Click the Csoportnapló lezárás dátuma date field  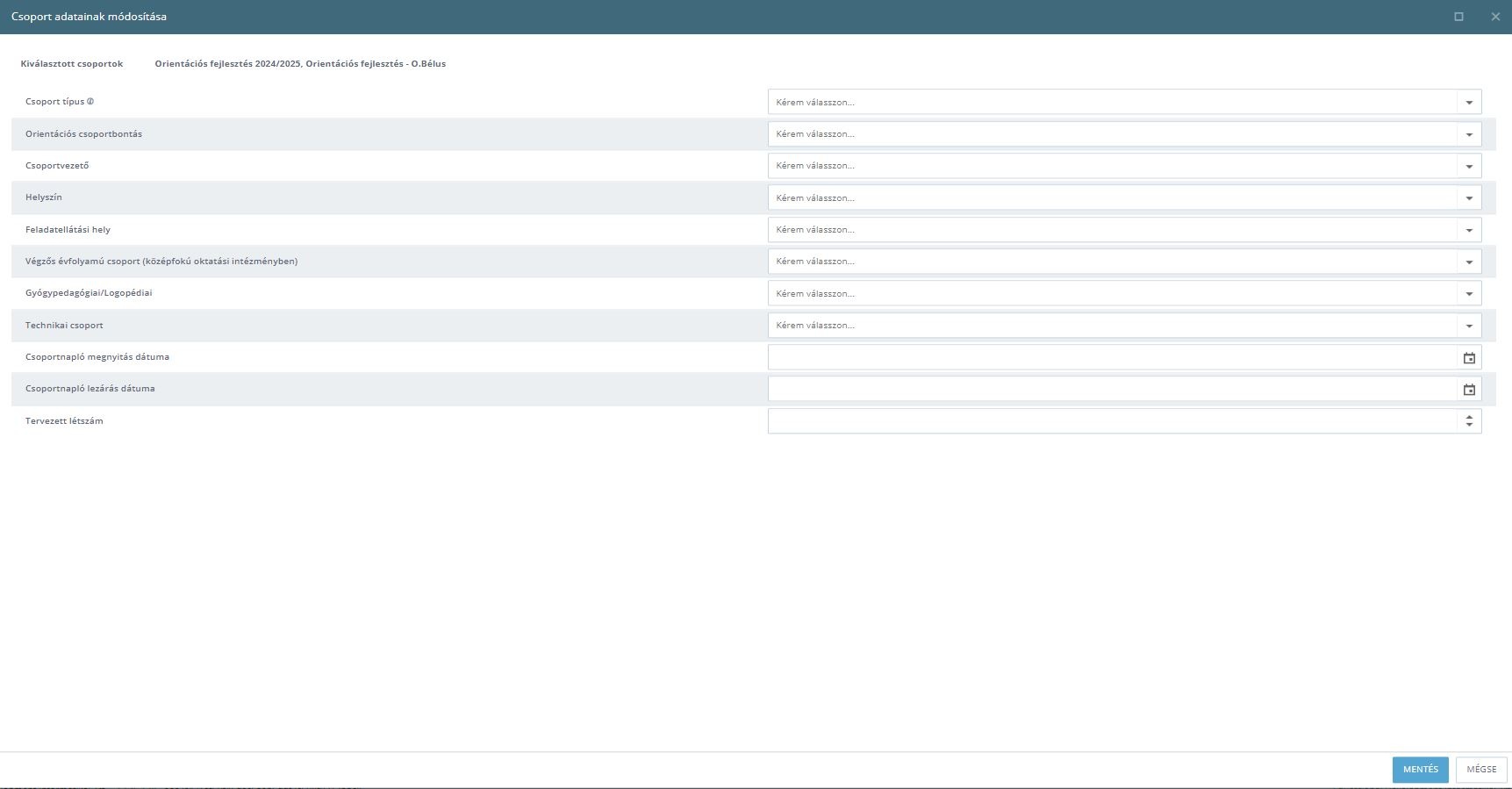click(1113, 389)
